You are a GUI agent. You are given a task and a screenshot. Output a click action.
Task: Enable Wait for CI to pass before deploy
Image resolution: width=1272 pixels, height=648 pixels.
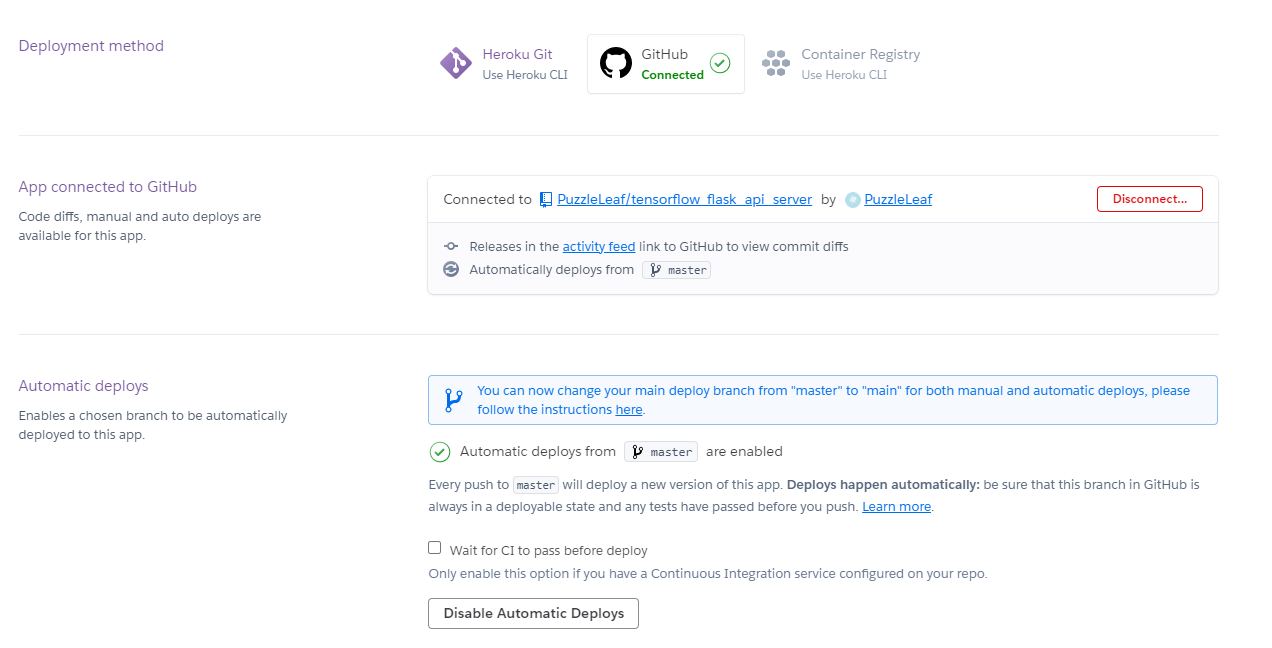click(x=435, y=548)
